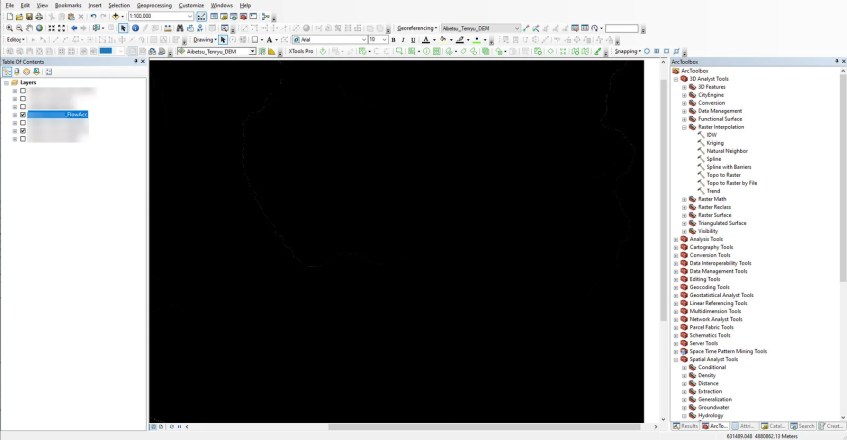Open the View Link Table icon in Georeferencing
This screenshot has width=847, height=440.
(x=585, y=28)
